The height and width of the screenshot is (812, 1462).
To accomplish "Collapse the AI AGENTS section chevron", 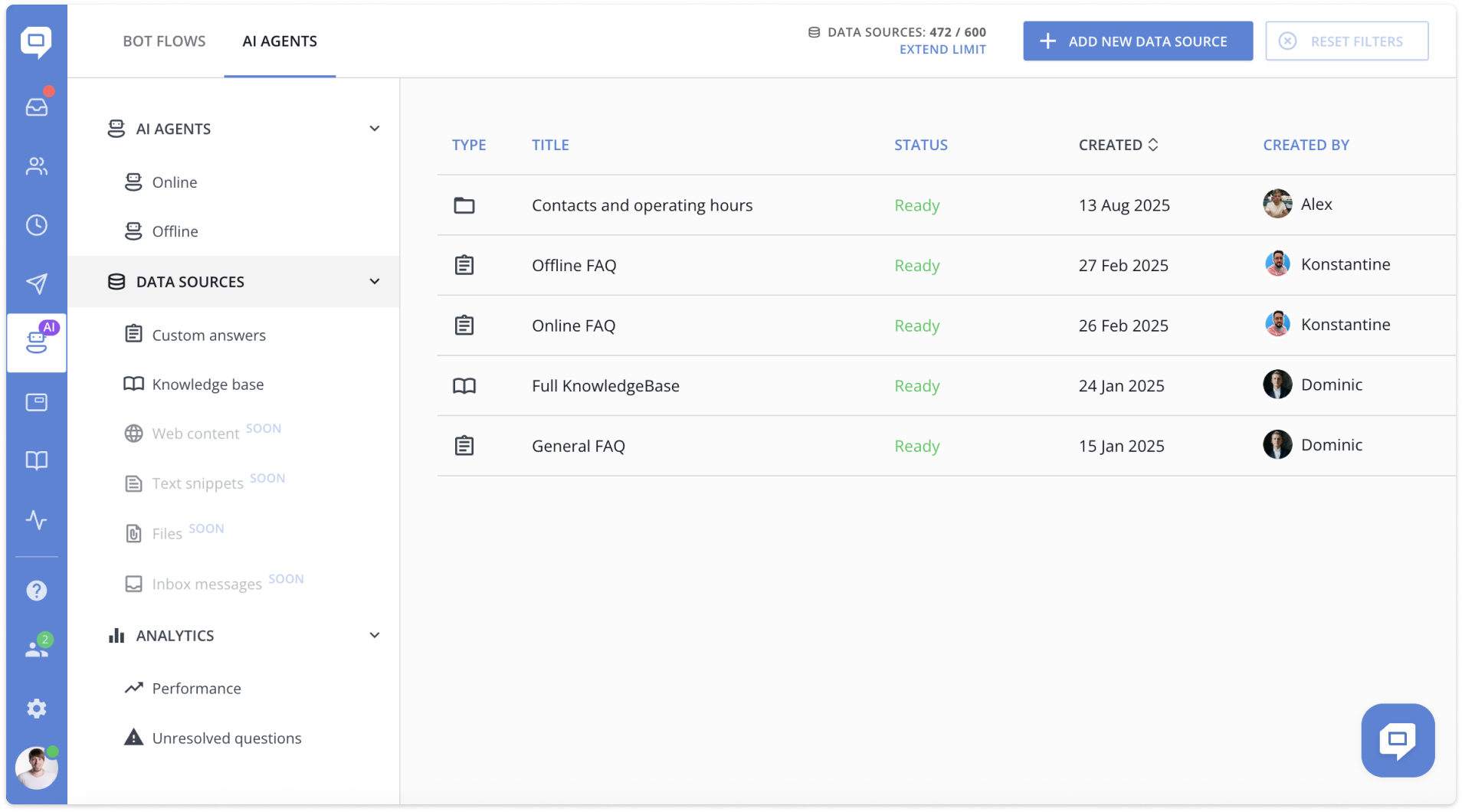I will pyautogui.click(x=375, y=129).
